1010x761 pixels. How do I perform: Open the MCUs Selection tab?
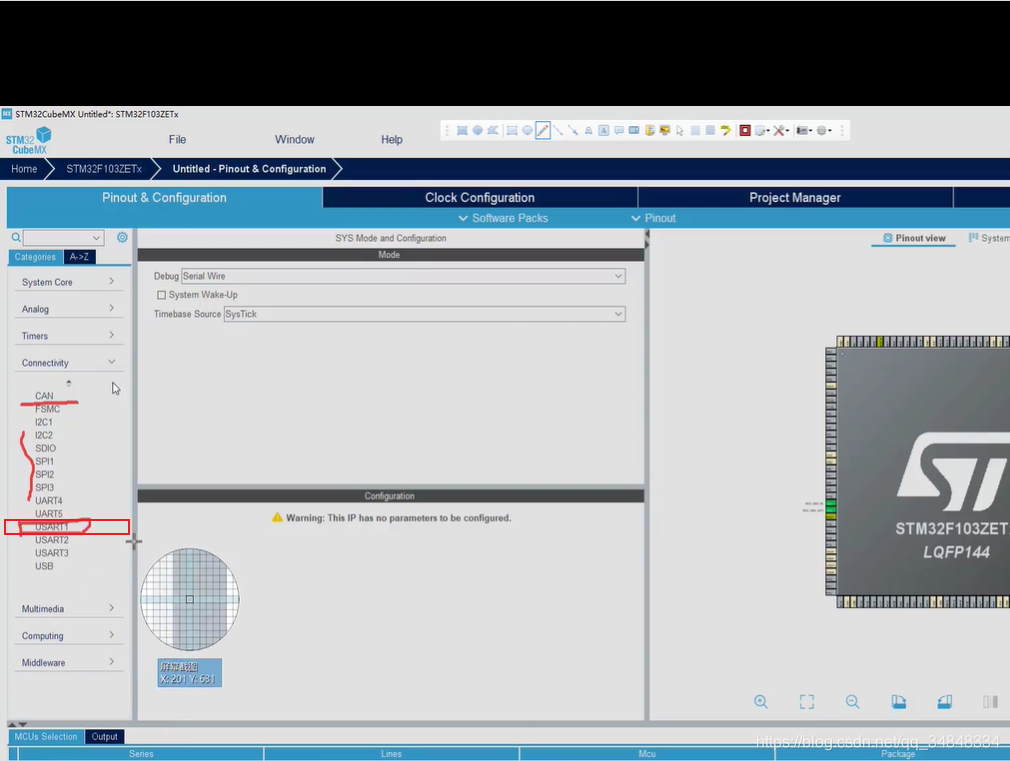point(46,737)
